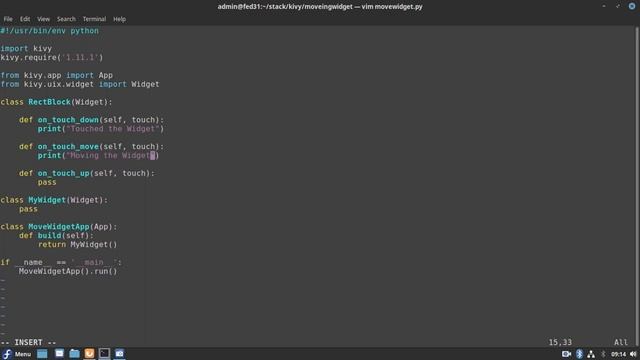Click the window title 'vim movewidget.py'
This screenshot has width=640, height=360.
pyautogui.click(x=392, y=7)
